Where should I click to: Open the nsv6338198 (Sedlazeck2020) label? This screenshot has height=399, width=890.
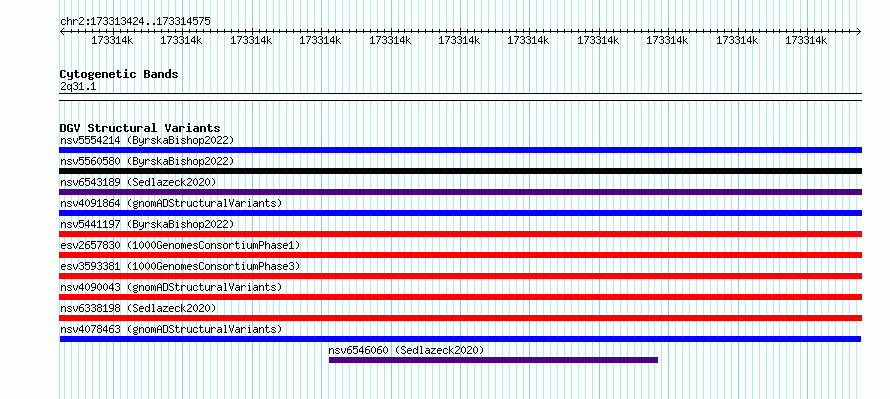[x=138, y=308]
